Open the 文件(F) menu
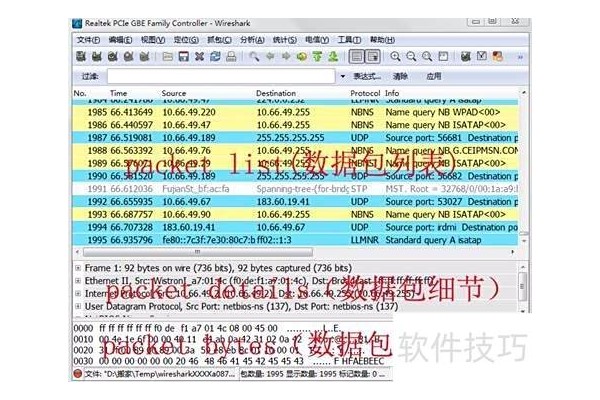 pos(88,40)
